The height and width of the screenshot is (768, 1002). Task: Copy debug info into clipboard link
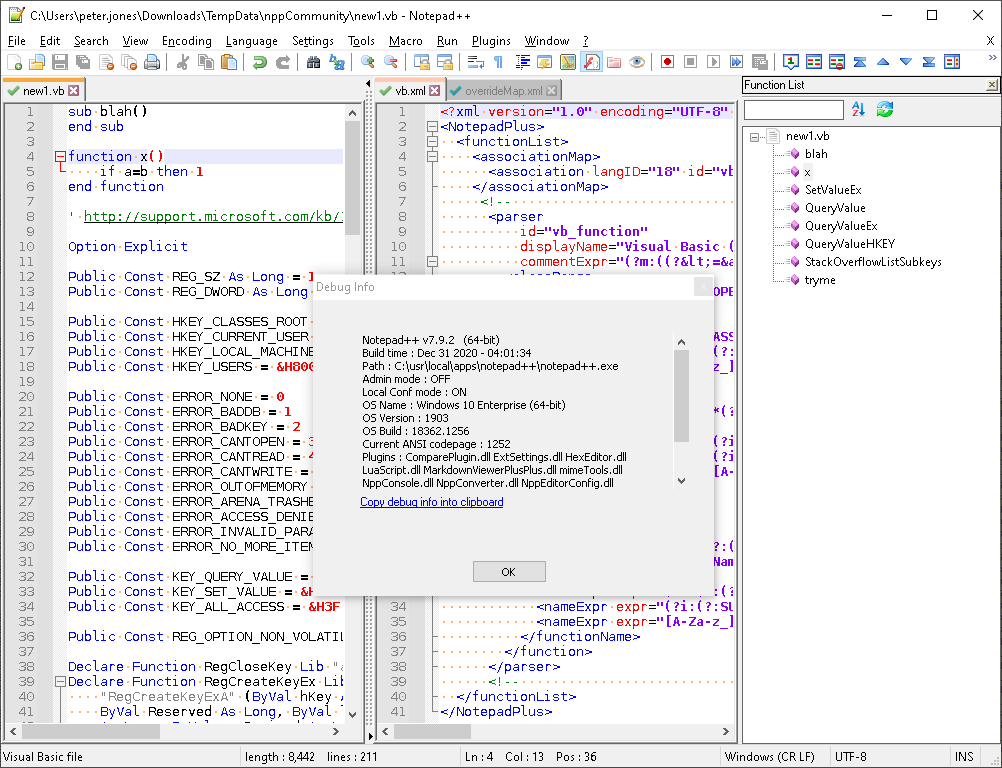431,502
